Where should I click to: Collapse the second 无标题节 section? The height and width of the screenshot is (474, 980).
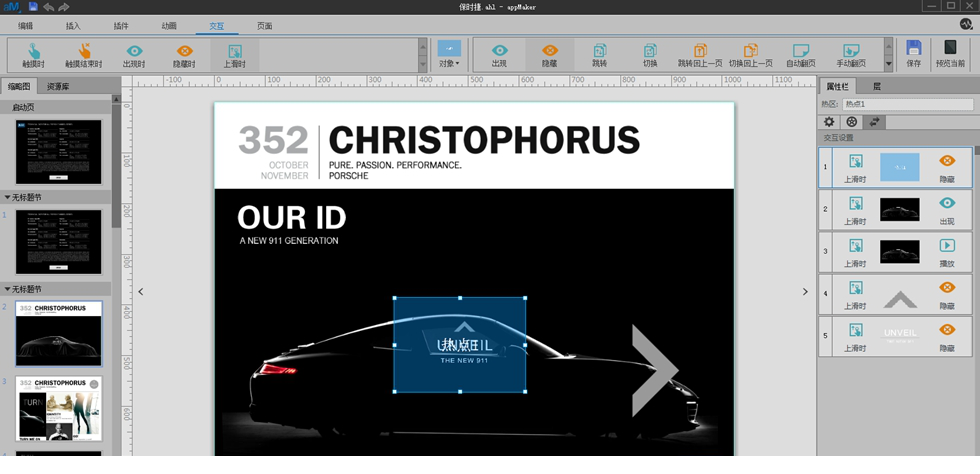(8, 290)
